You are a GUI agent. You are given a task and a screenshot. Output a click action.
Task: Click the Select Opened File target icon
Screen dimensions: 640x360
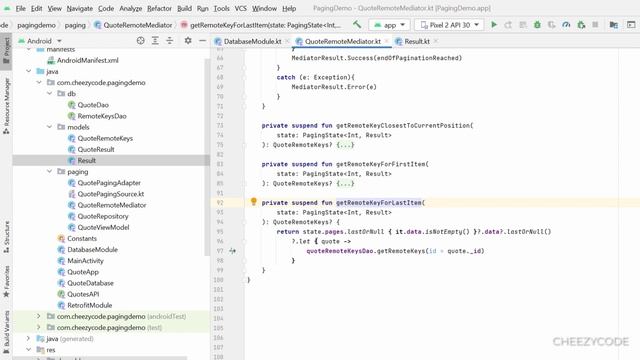140,40
